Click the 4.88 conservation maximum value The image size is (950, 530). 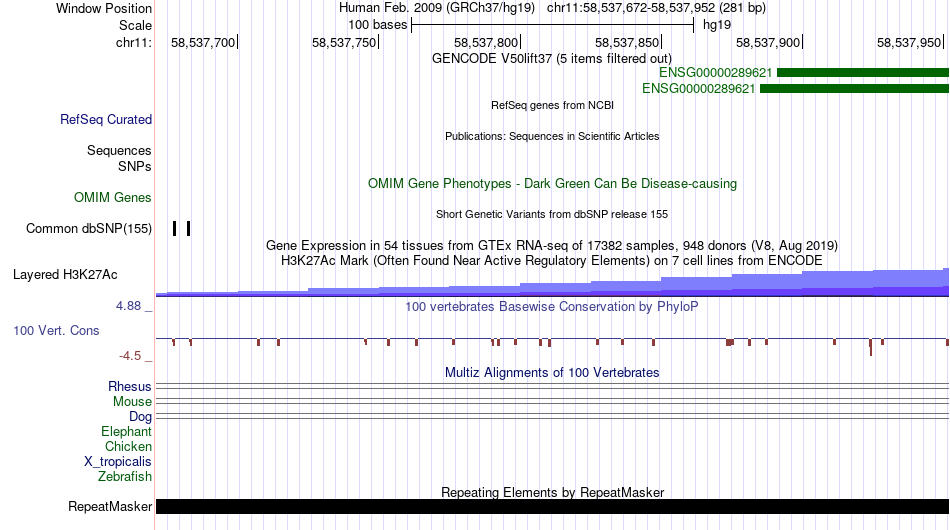[128, 306]
